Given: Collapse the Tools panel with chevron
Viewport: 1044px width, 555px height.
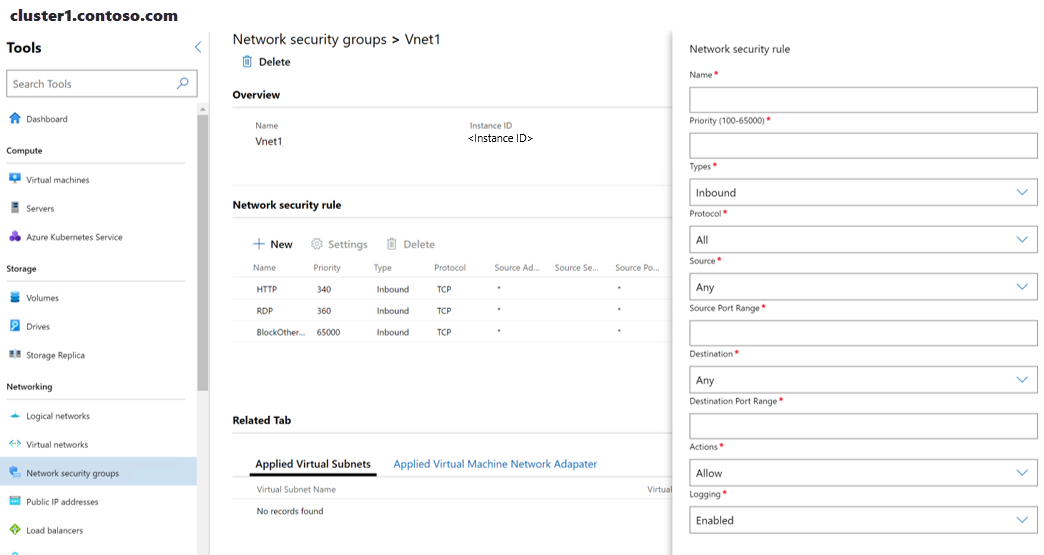Looking at the screenshot, I should pyautogui.click(x=197, y=48).
